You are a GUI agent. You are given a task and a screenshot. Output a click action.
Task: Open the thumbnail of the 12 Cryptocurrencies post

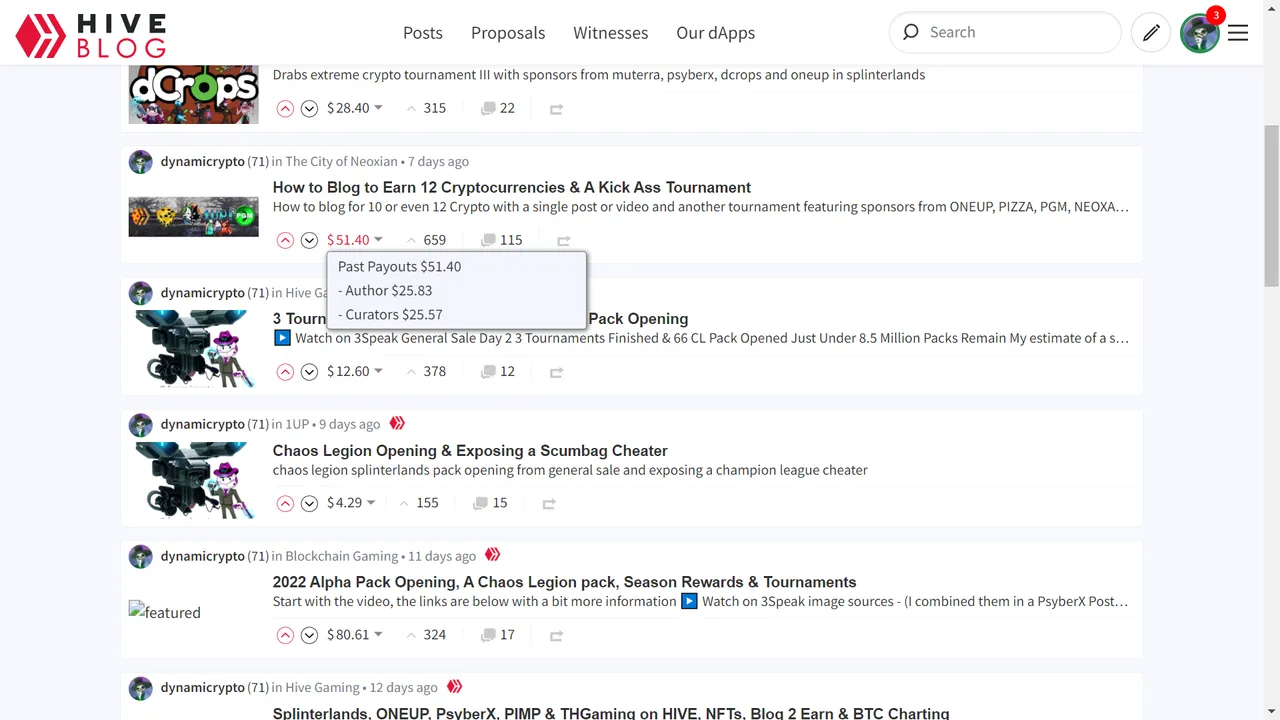point(194,216)
